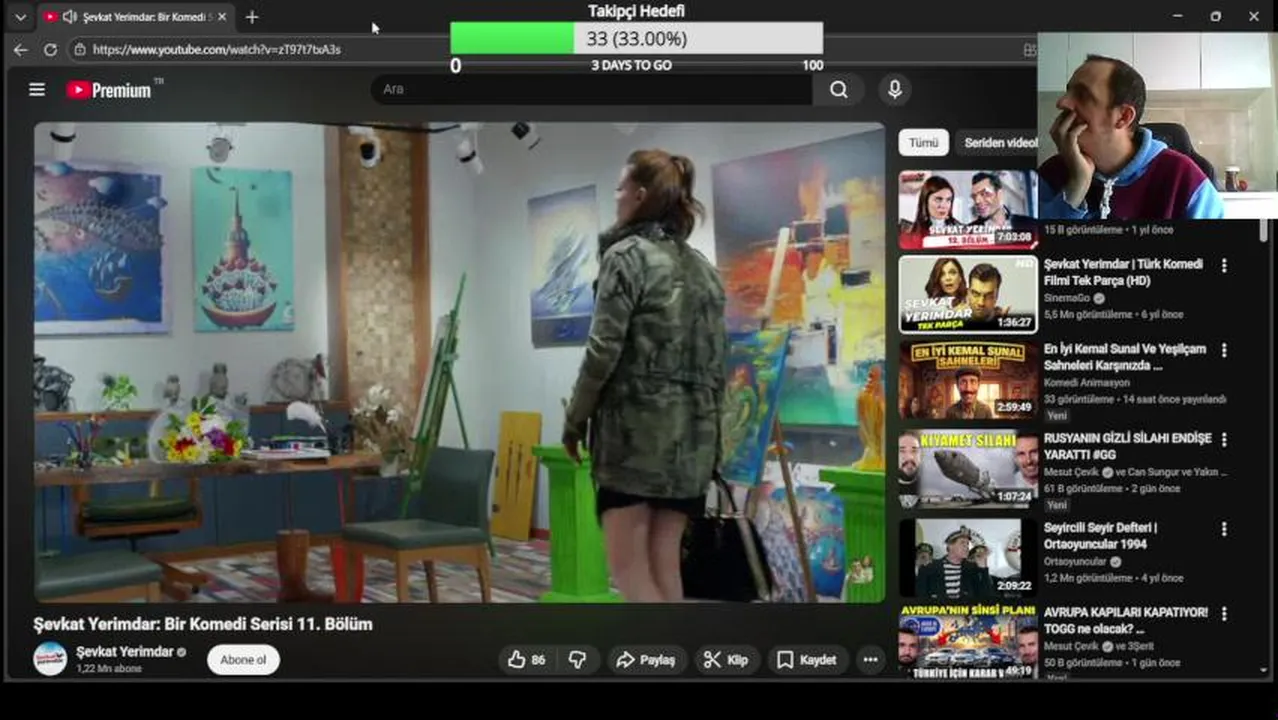Click video title Şevkat Yerimdar 11. Bölüm
Image resolution: width=1278 pixels, height=720 pixels.
pyautogui.click(x=203, y=624)
